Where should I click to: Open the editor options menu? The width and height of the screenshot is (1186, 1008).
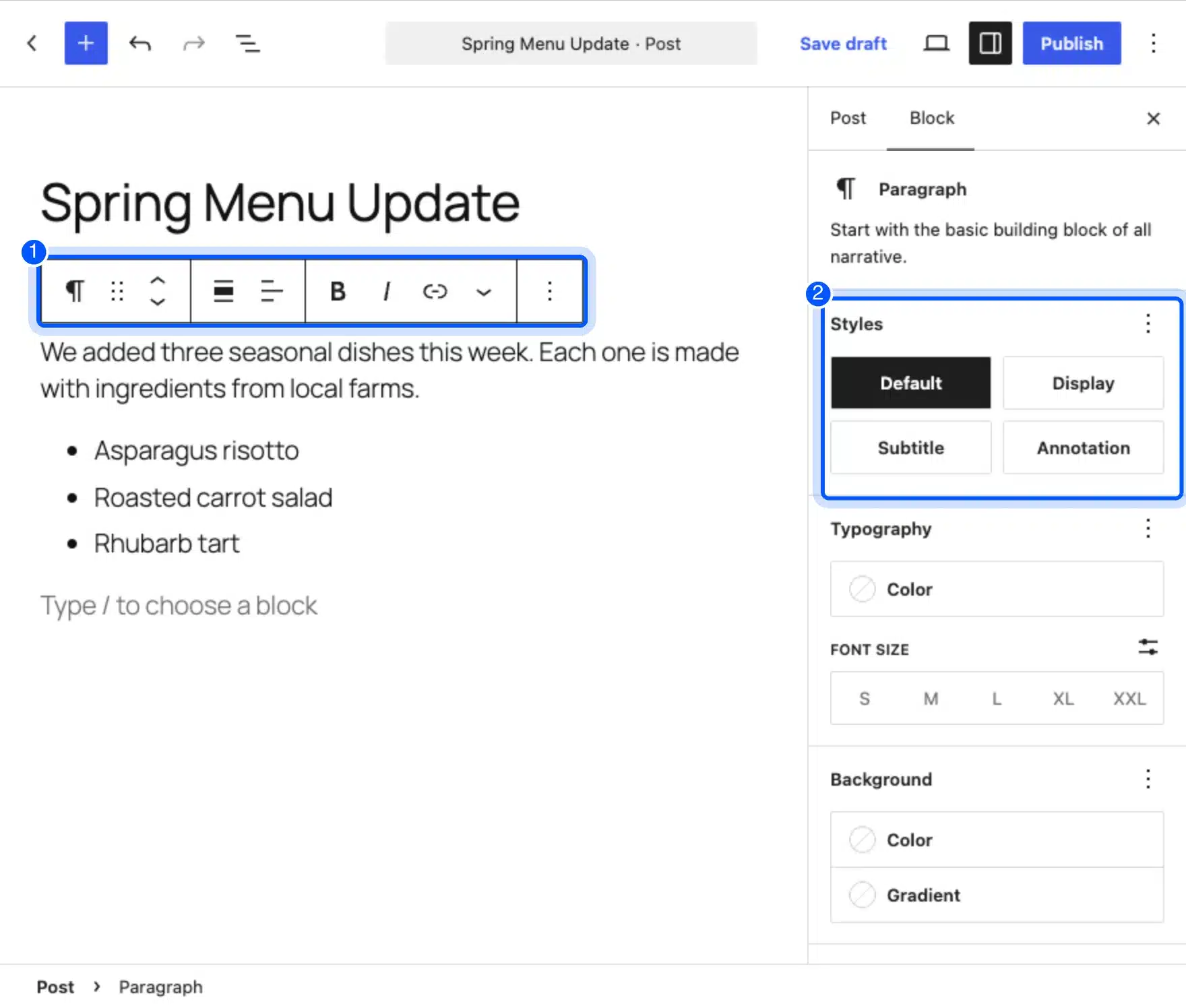[x=1153, y=44]
